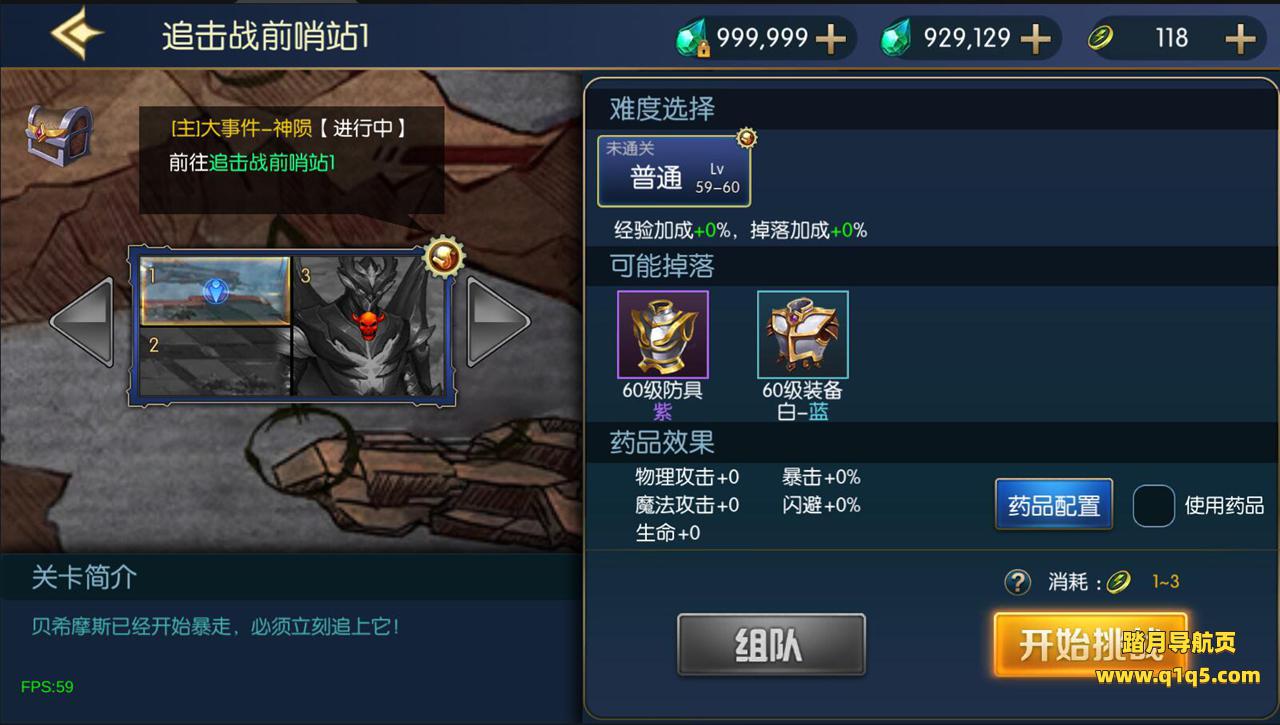Select the red demon boss stage 3
1280x725 pixels.
tap(369, 325)
